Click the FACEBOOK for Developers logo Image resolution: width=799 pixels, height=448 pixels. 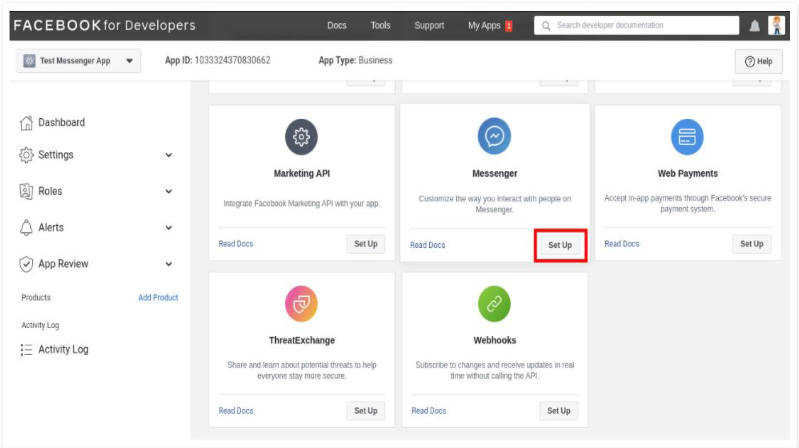click(104, 25)
